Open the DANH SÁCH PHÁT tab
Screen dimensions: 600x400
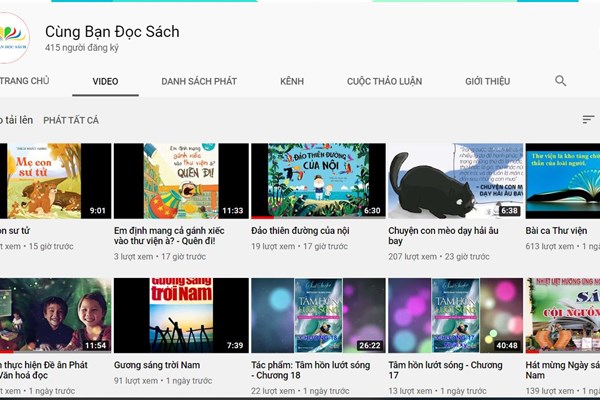199,82
